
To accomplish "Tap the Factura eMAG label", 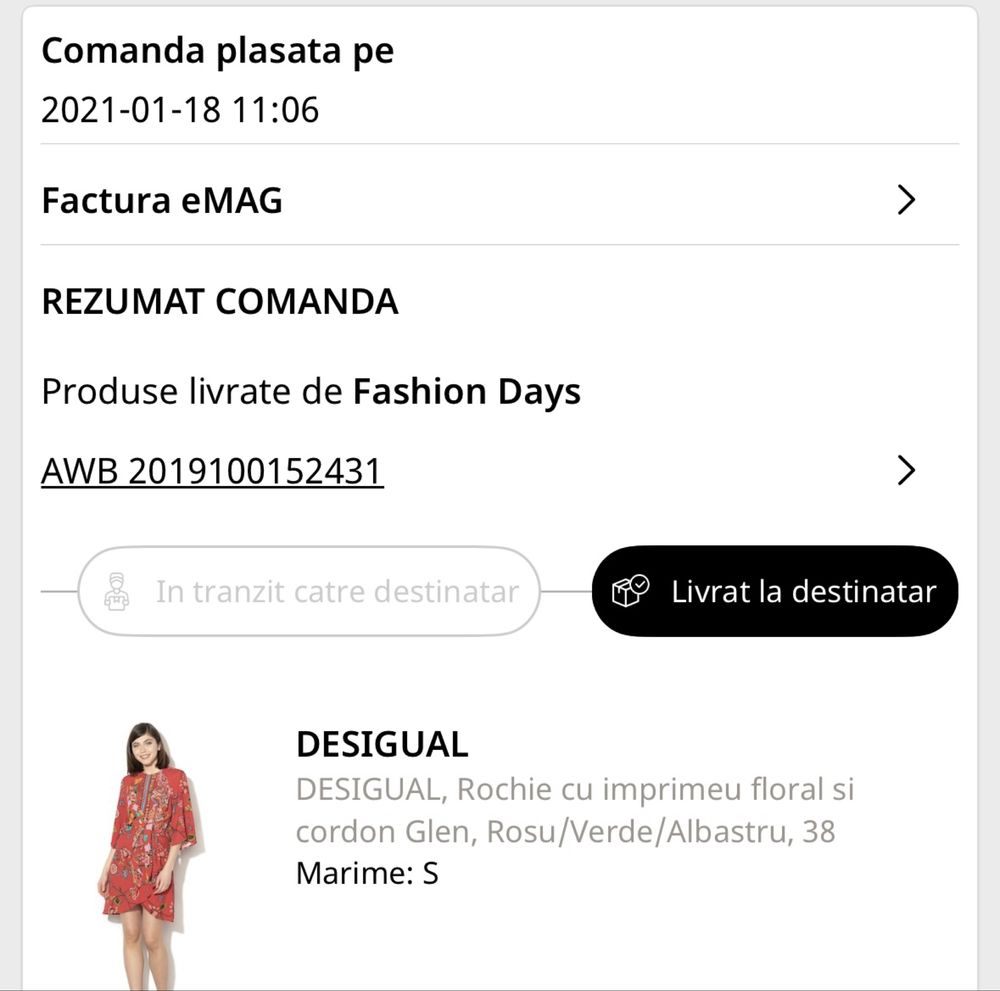I will click(162, 200).
